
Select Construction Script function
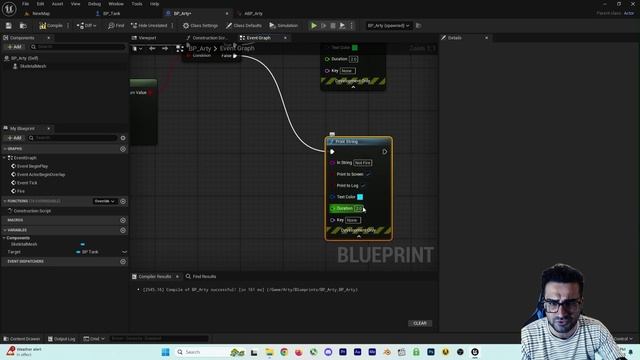(x=32, y=211)
